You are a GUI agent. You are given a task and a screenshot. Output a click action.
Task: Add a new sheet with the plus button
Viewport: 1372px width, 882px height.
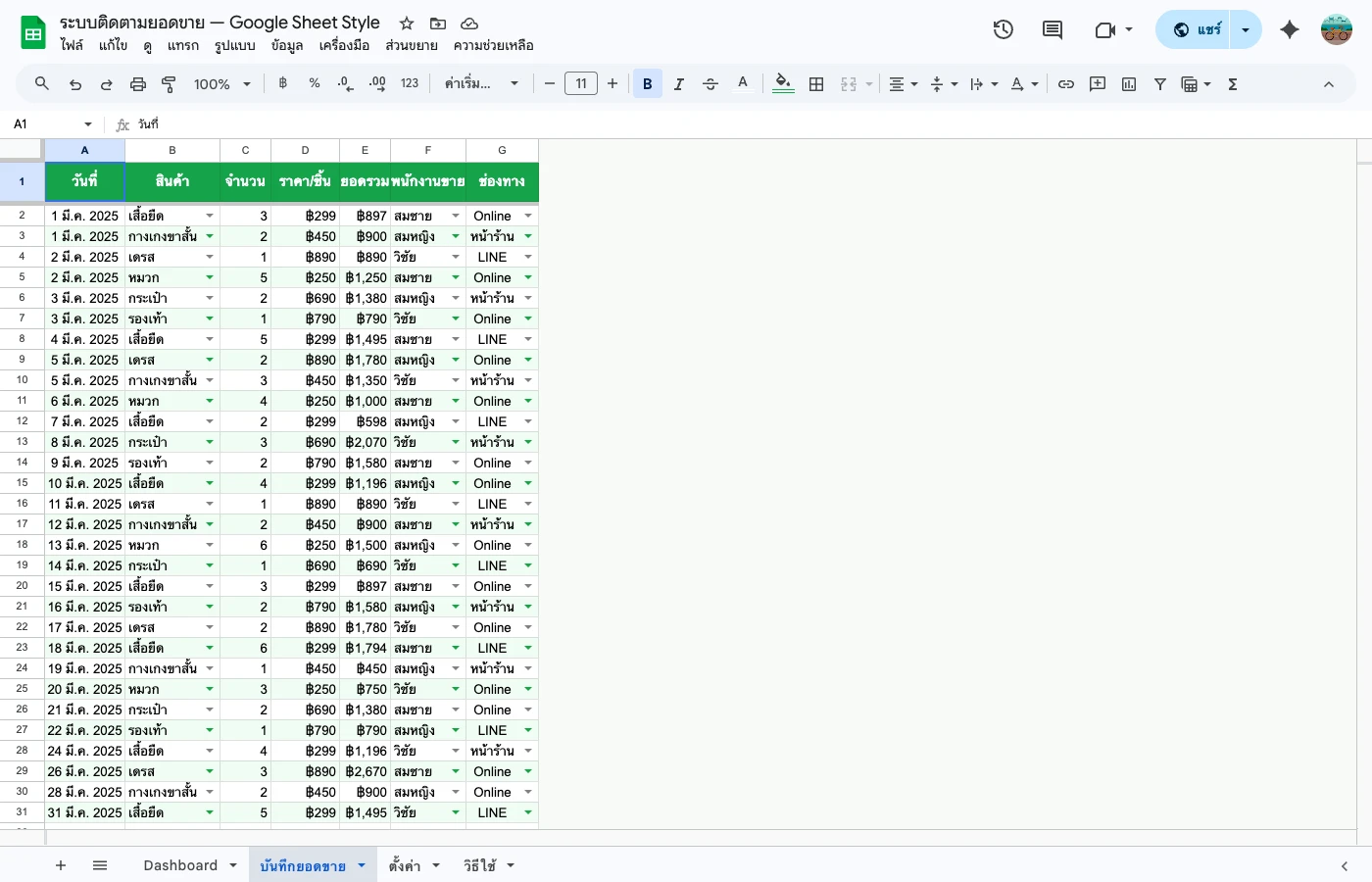(61, 865)
